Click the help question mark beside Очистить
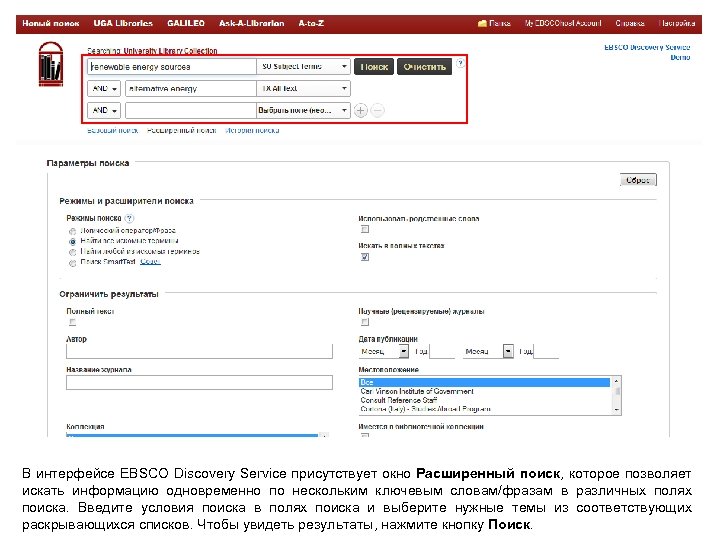Viewport: 720px width, 540px height. 460,63
